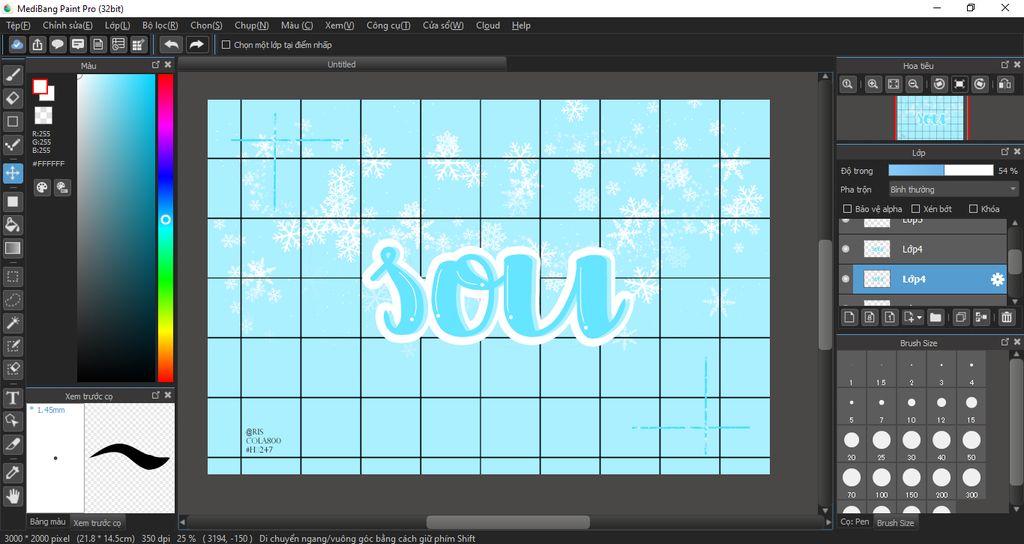
Task: Redo the last undone action
Action: (196, 44)
